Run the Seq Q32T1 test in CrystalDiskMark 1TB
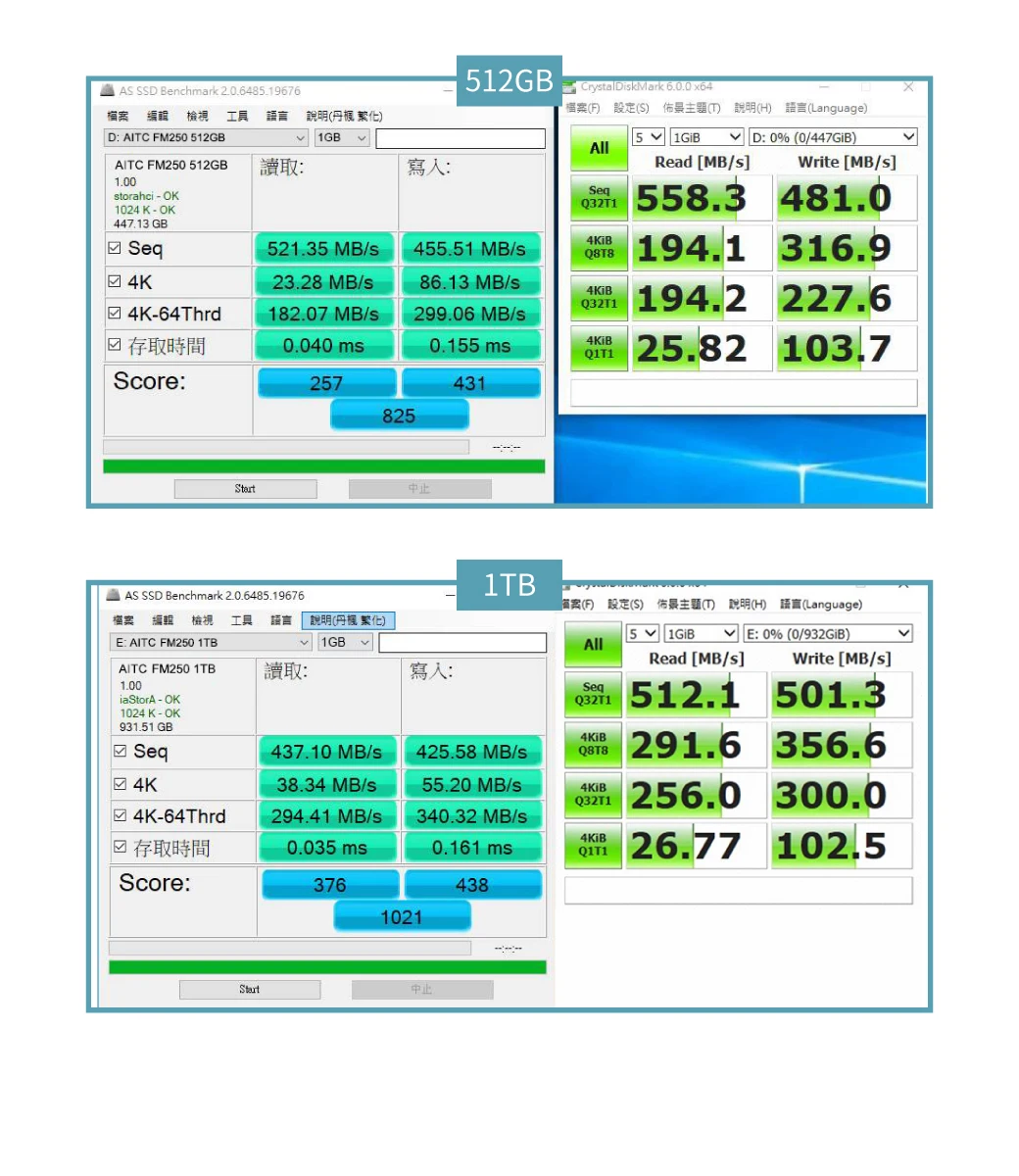The width and height of the screenshot is (1019, 1176). coord(592,694)
